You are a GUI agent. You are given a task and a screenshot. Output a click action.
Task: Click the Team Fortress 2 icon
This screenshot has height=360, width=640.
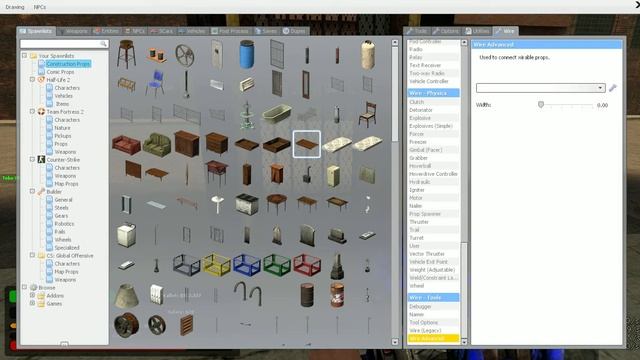pyautogui.click(x=41, y=111)
